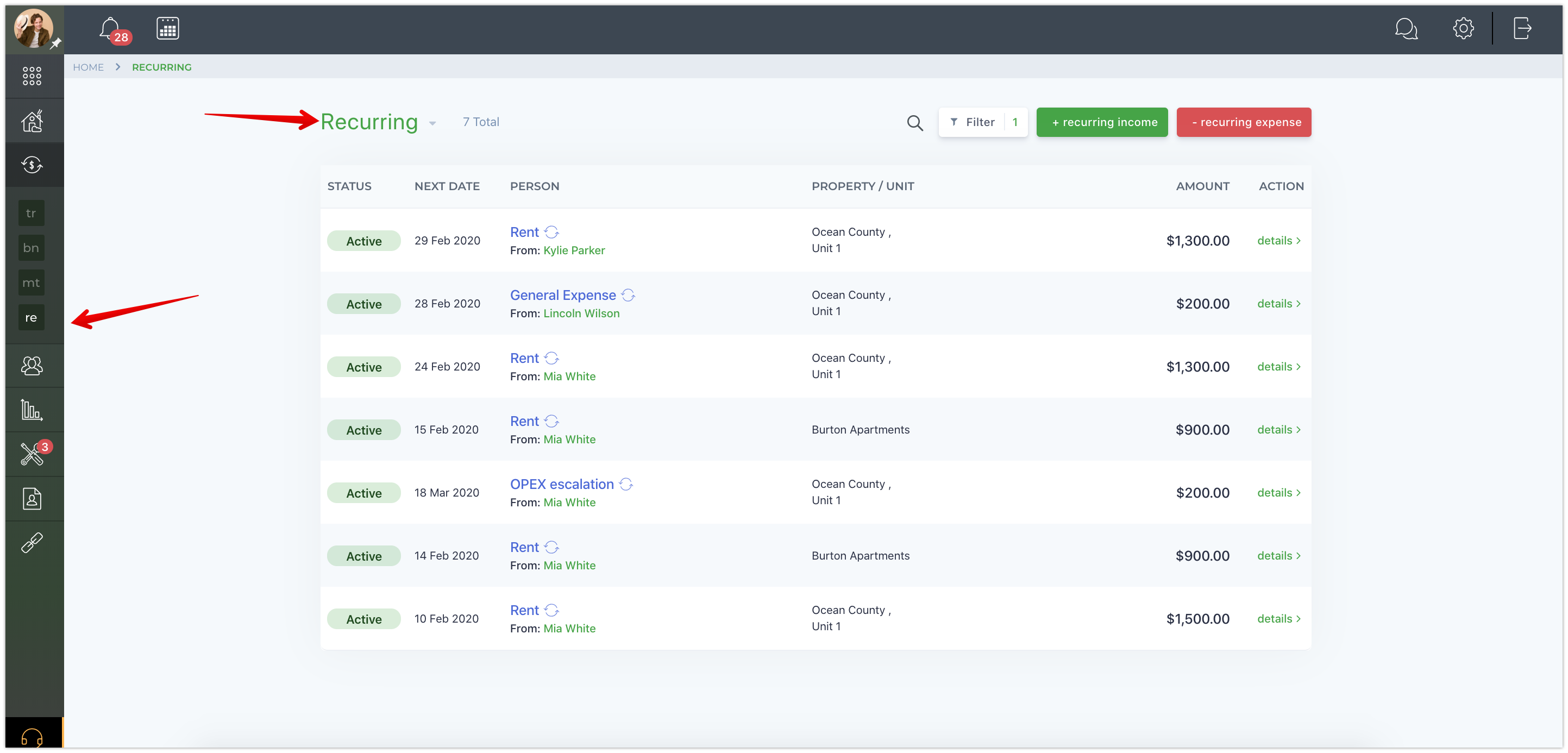The image size is (1568, 753).
Task: Open the contacts people icon in sidebar
Action: 32,365
